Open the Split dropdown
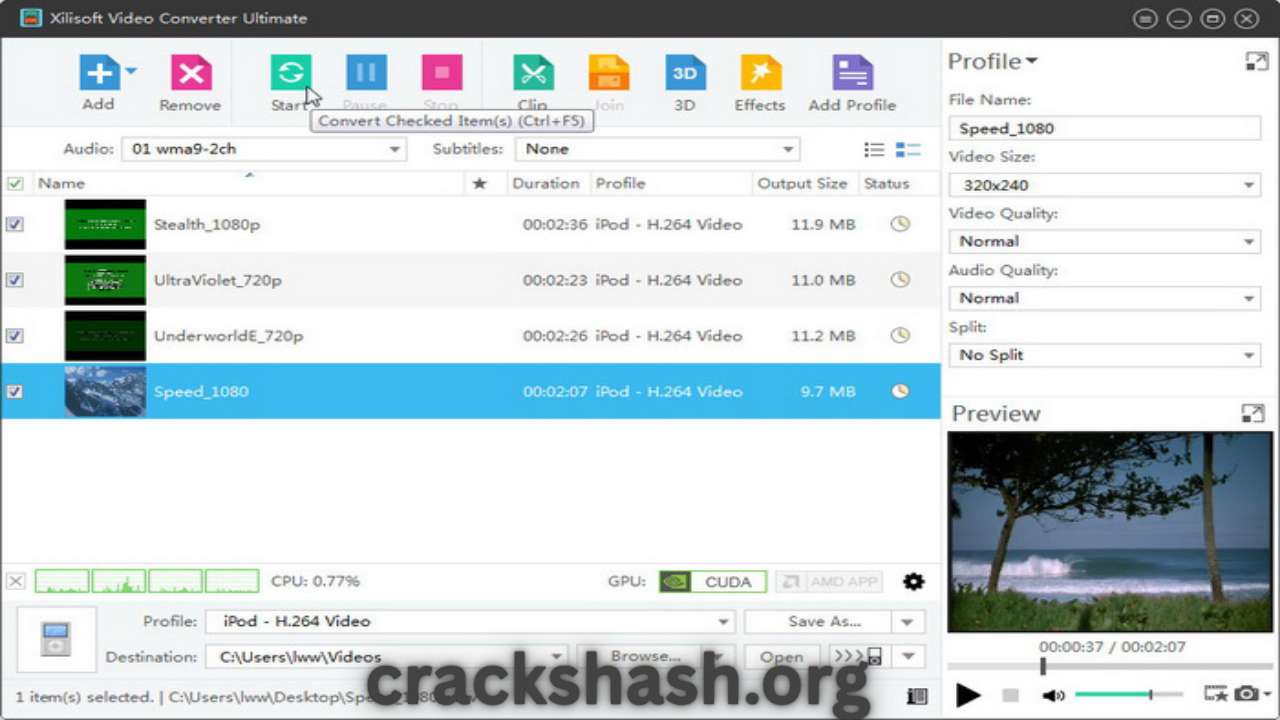 click(1105, 355)
